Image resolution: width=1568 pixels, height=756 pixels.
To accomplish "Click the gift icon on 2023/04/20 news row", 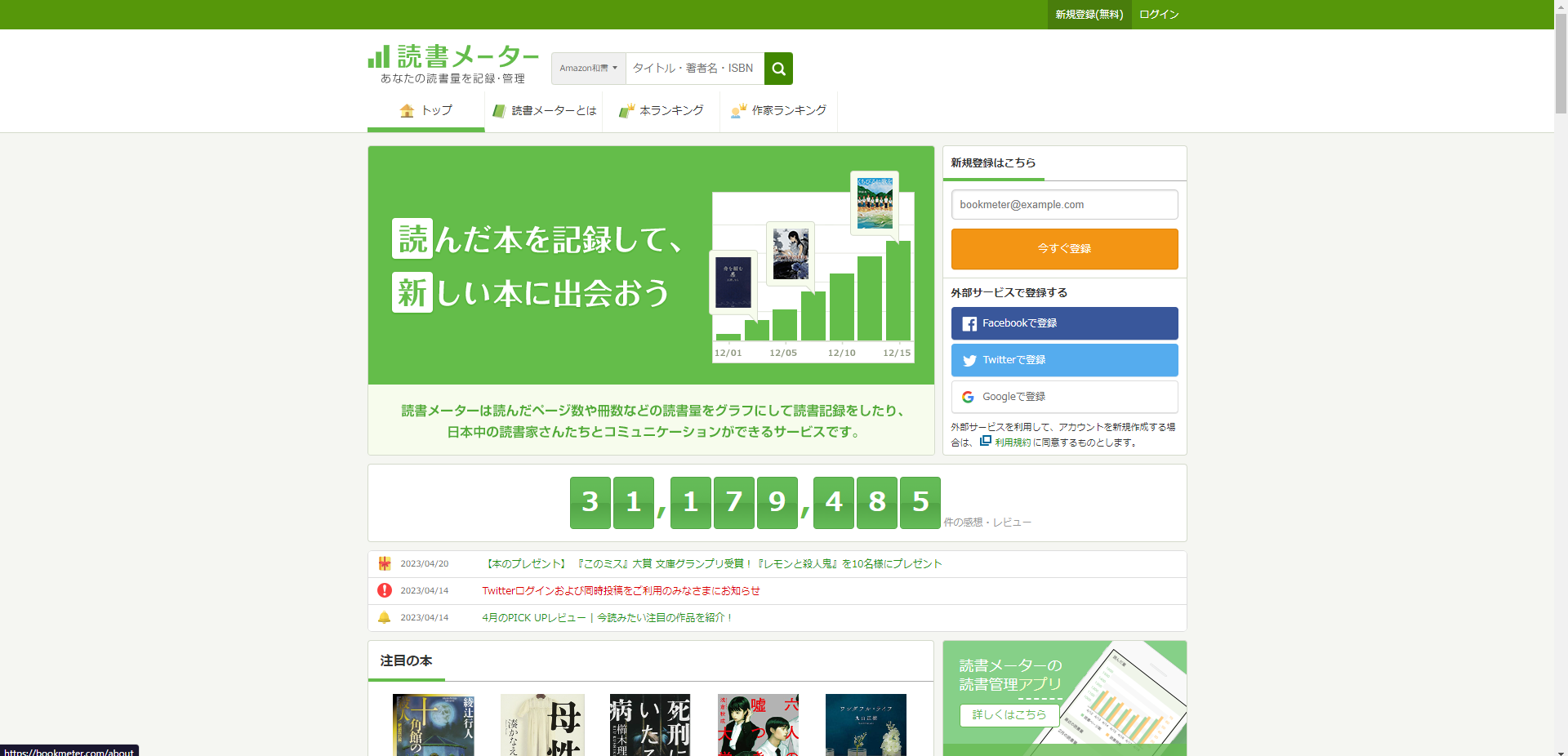I will click(x=385, y=563).
